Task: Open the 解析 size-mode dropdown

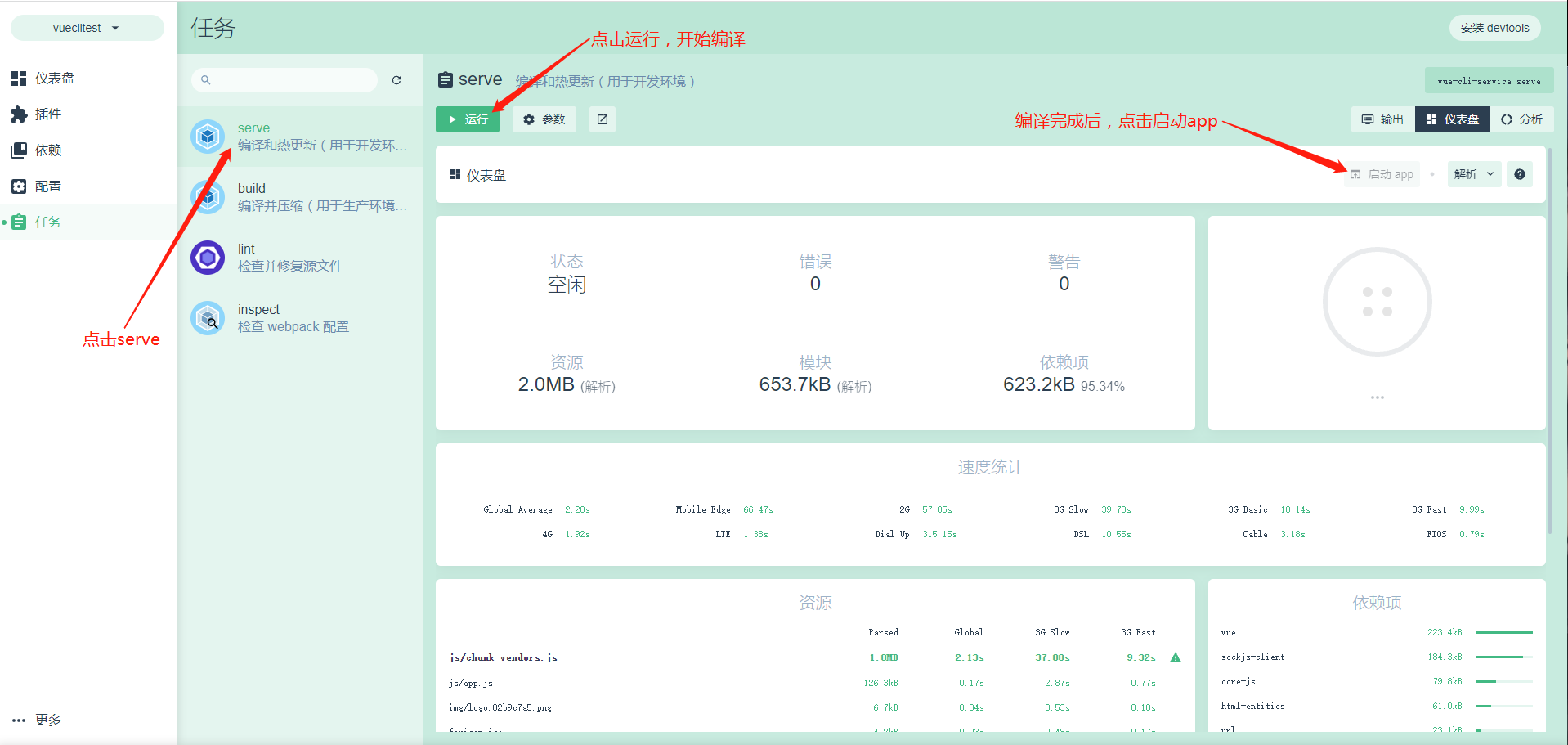Action: pyautogui.click(x=1474, y=174)
